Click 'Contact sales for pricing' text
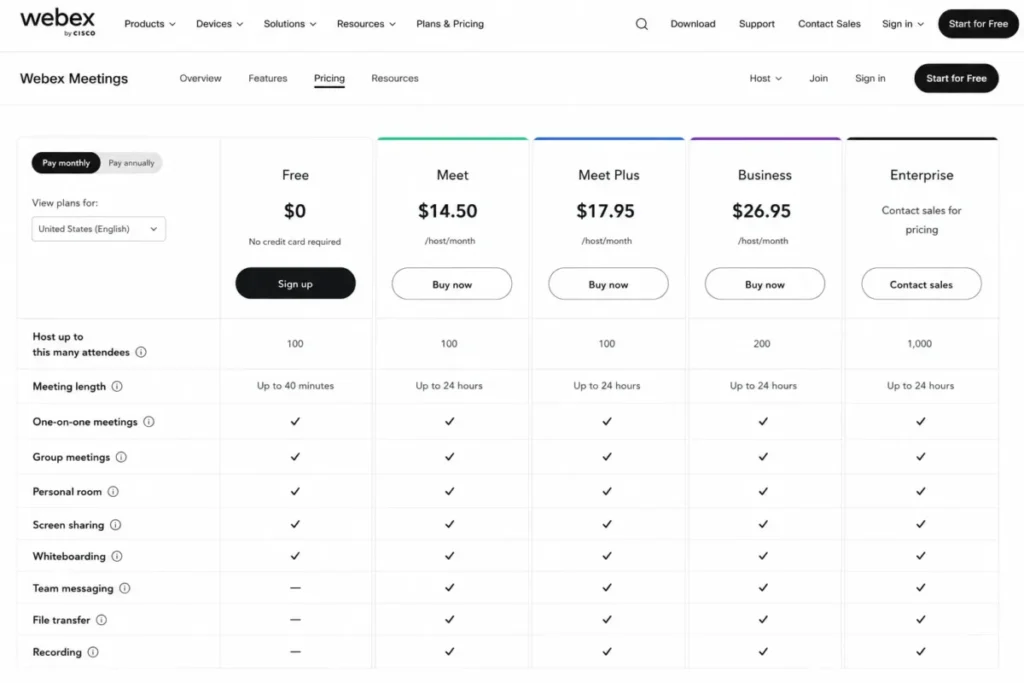 point(921,220)
